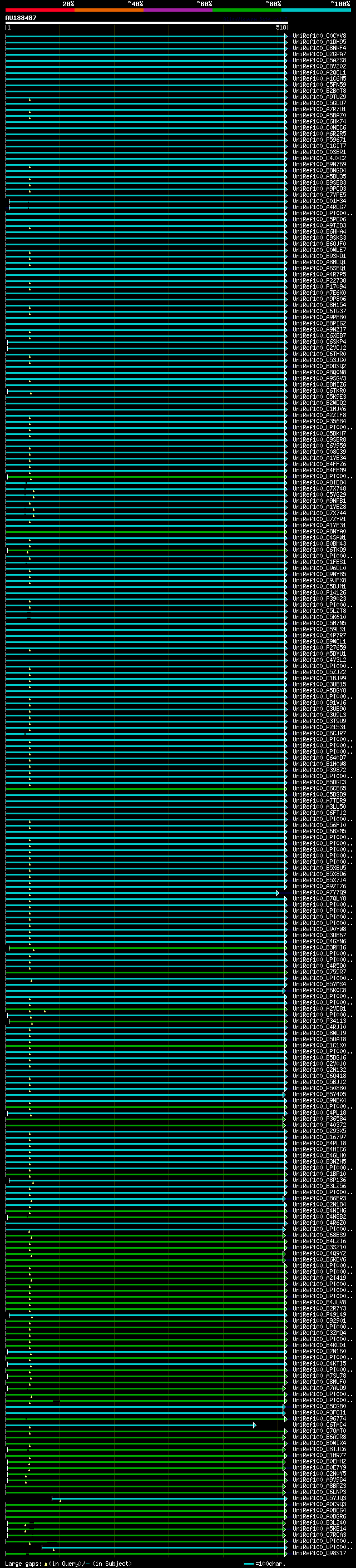Screen dimensions: 356x1568
Task: Open hit UniRef100_Q0CYV8
Action: tap(319, 36)
